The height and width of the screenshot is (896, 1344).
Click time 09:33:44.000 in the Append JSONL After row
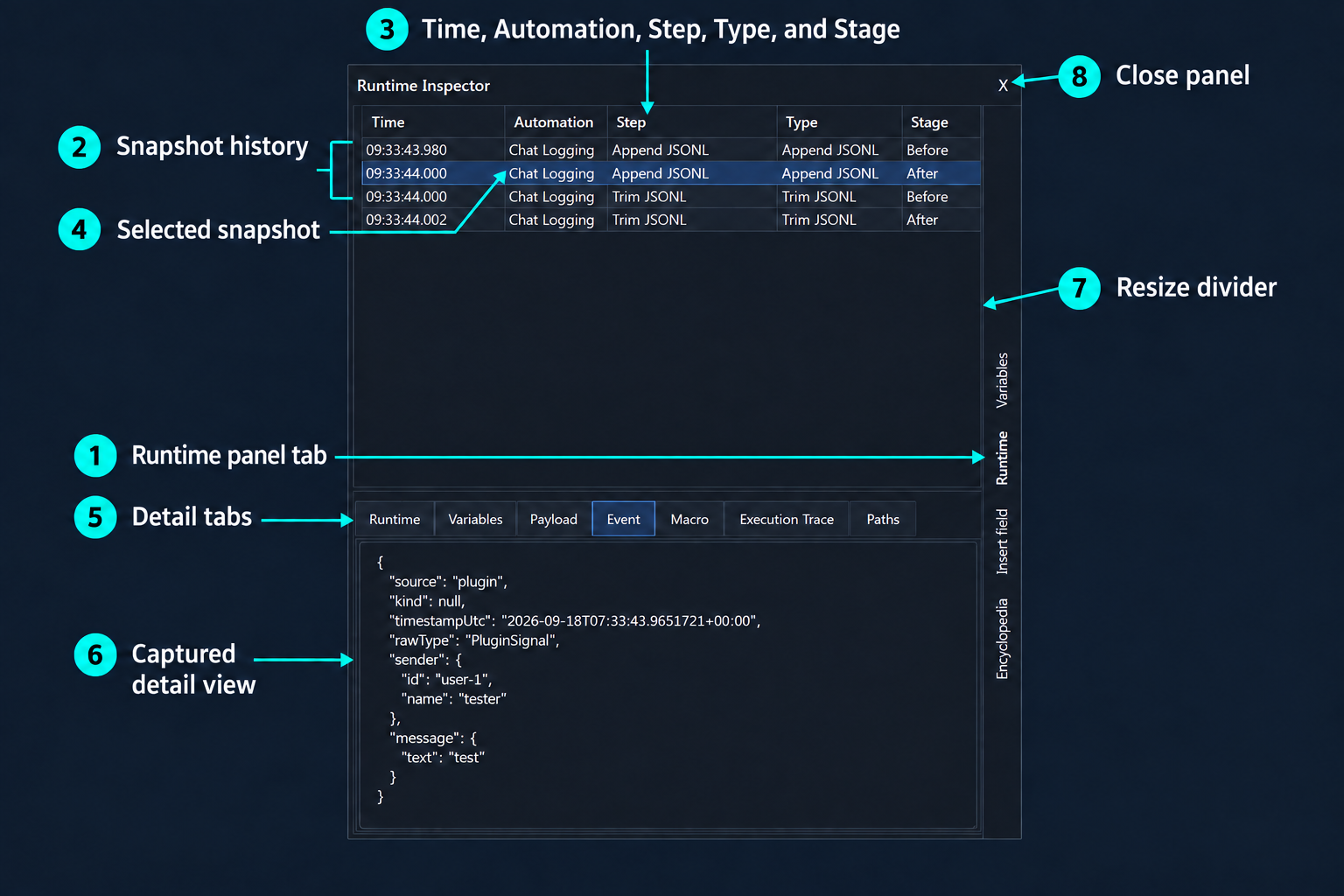coord(406,173)
